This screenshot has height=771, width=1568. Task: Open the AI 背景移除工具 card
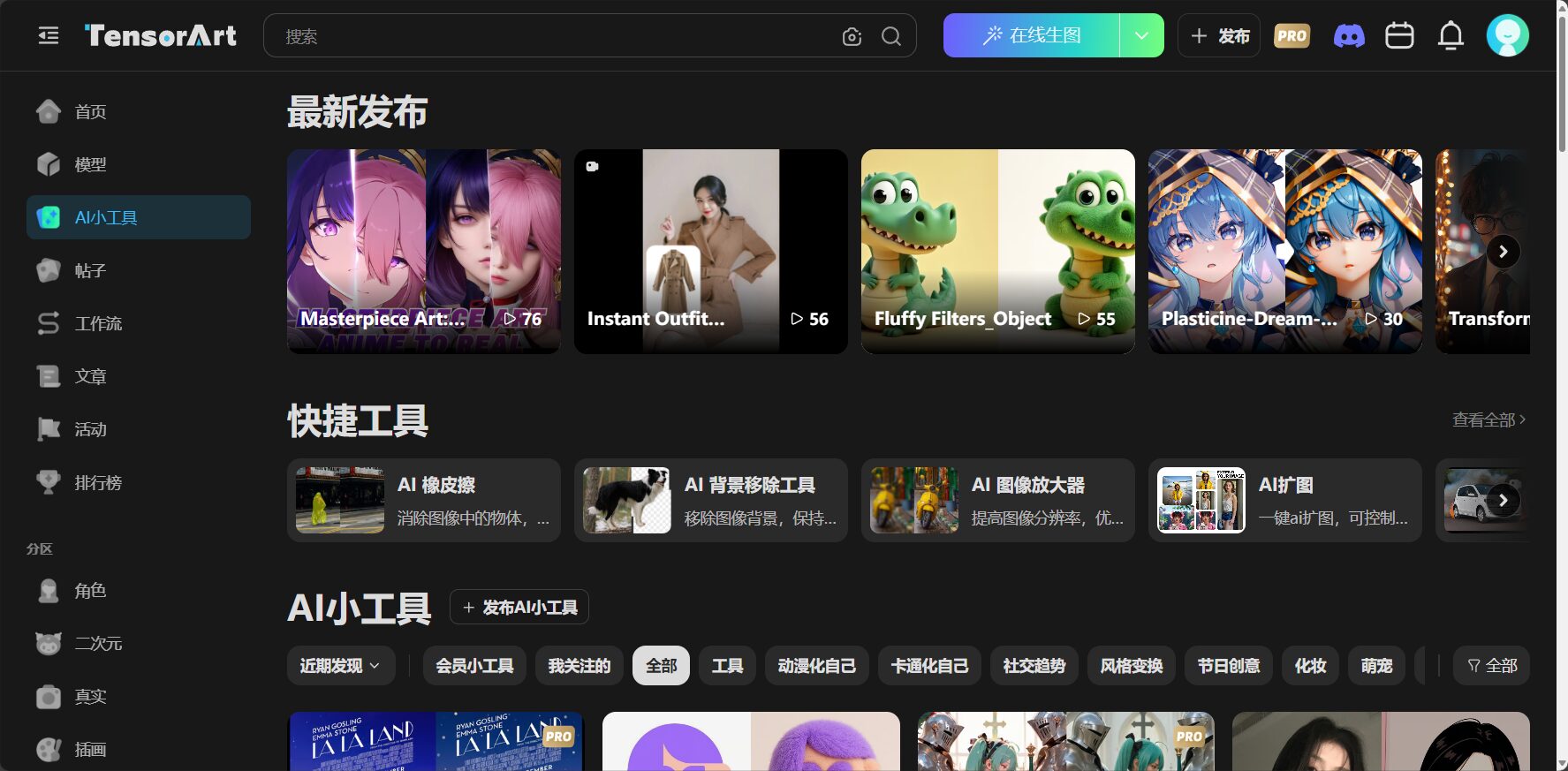tap(711, 500)
